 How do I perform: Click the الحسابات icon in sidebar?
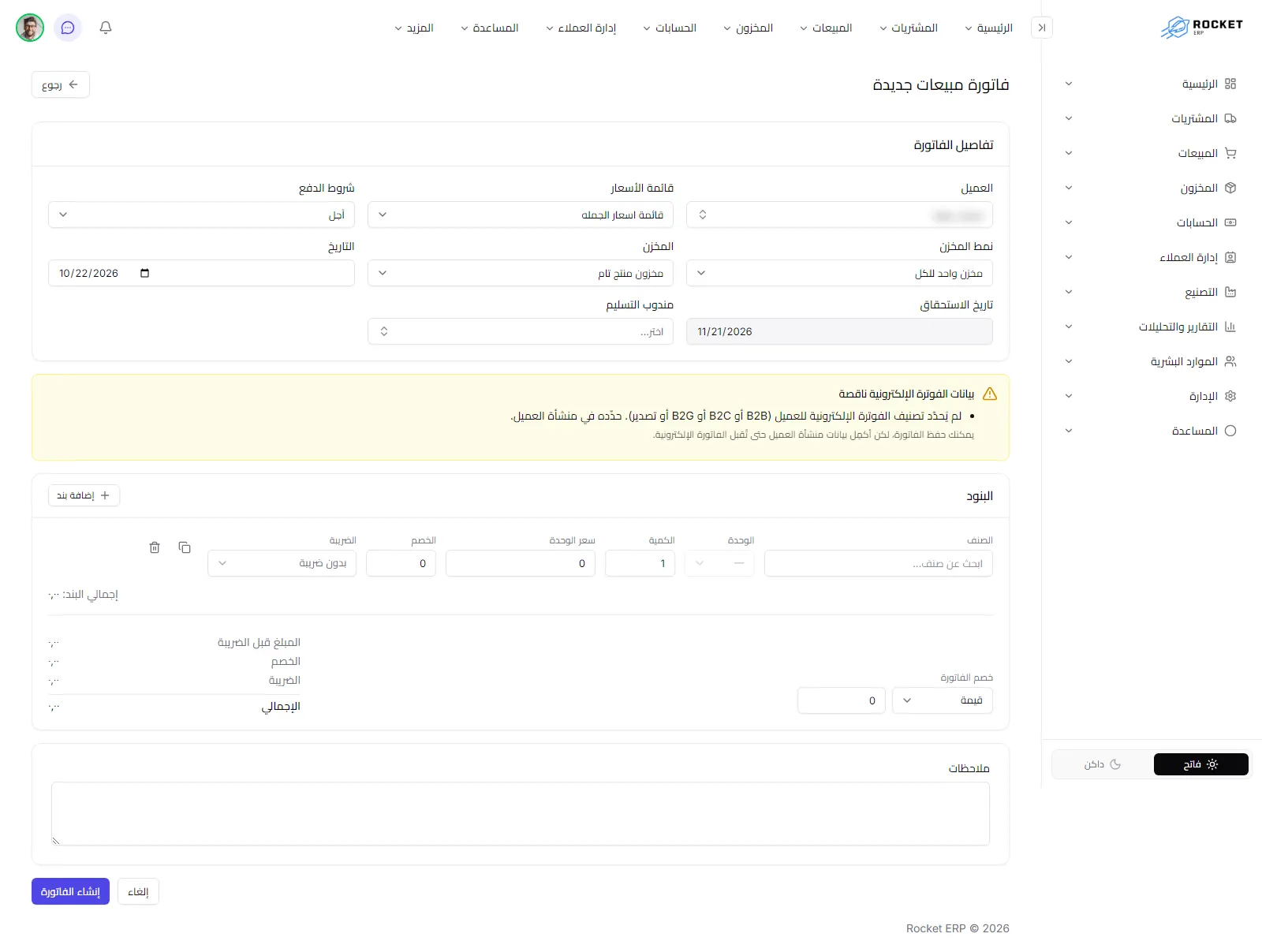(x=1230, y=222)
